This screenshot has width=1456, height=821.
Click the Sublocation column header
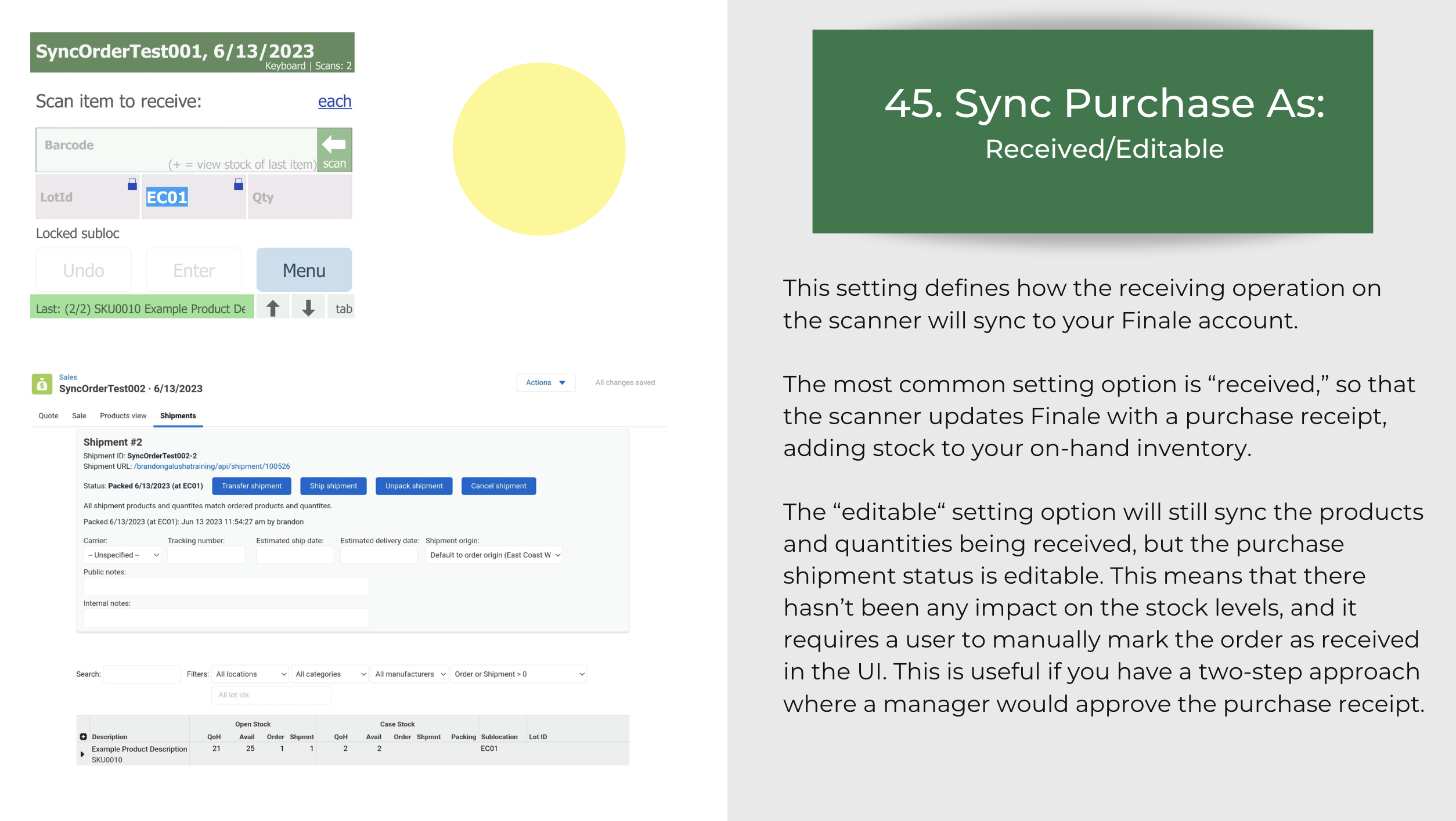(499, 737)
